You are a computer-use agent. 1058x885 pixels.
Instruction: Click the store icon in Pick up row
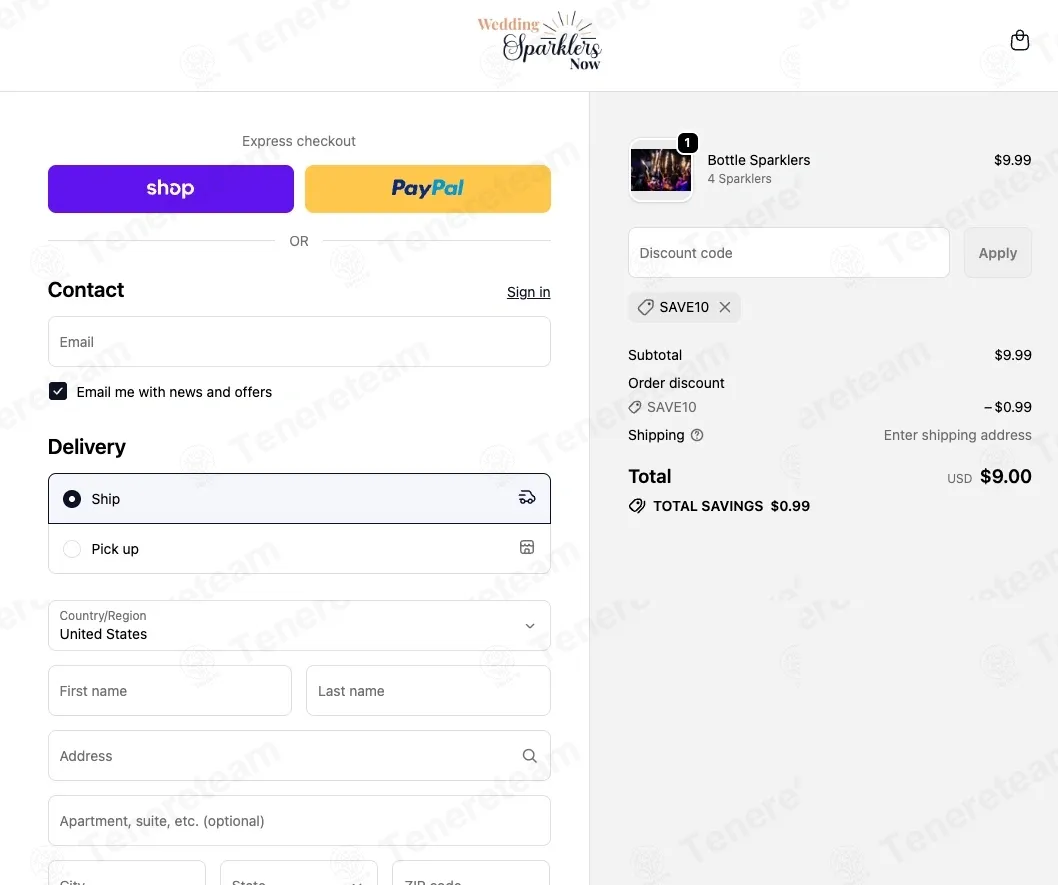pyautogui.click(x=527, y=547)
